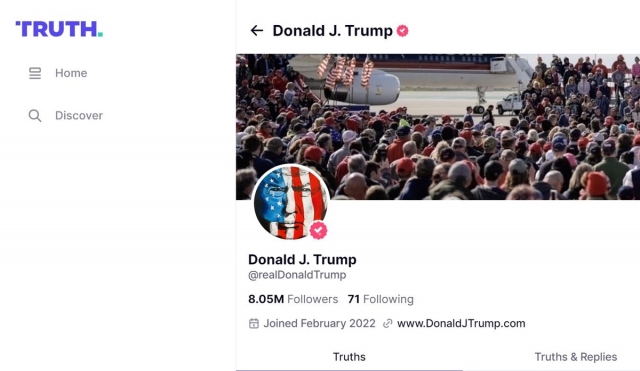Viewport: 640px width, 371px height.
Task: Click the Donald J. Trump header title
Action: tap(333, 31)
